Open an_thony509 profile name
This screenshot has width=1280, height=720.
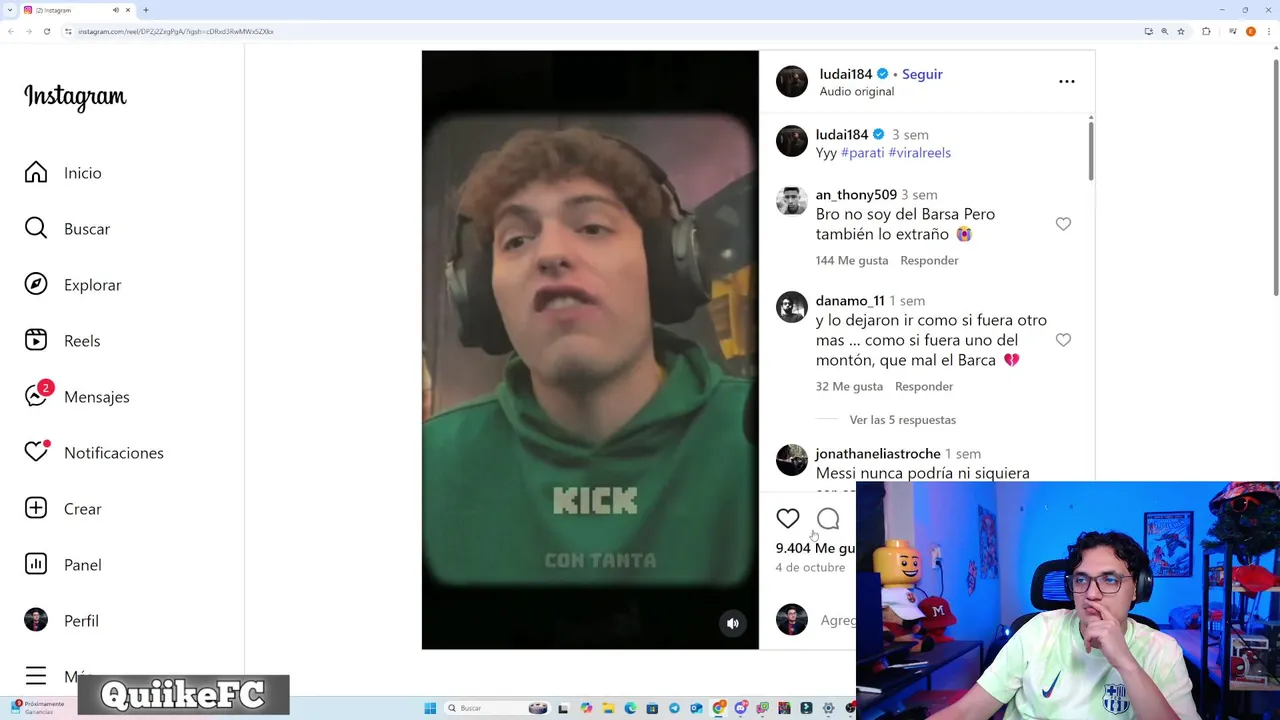pyautogui.click(x=856, y=195)
